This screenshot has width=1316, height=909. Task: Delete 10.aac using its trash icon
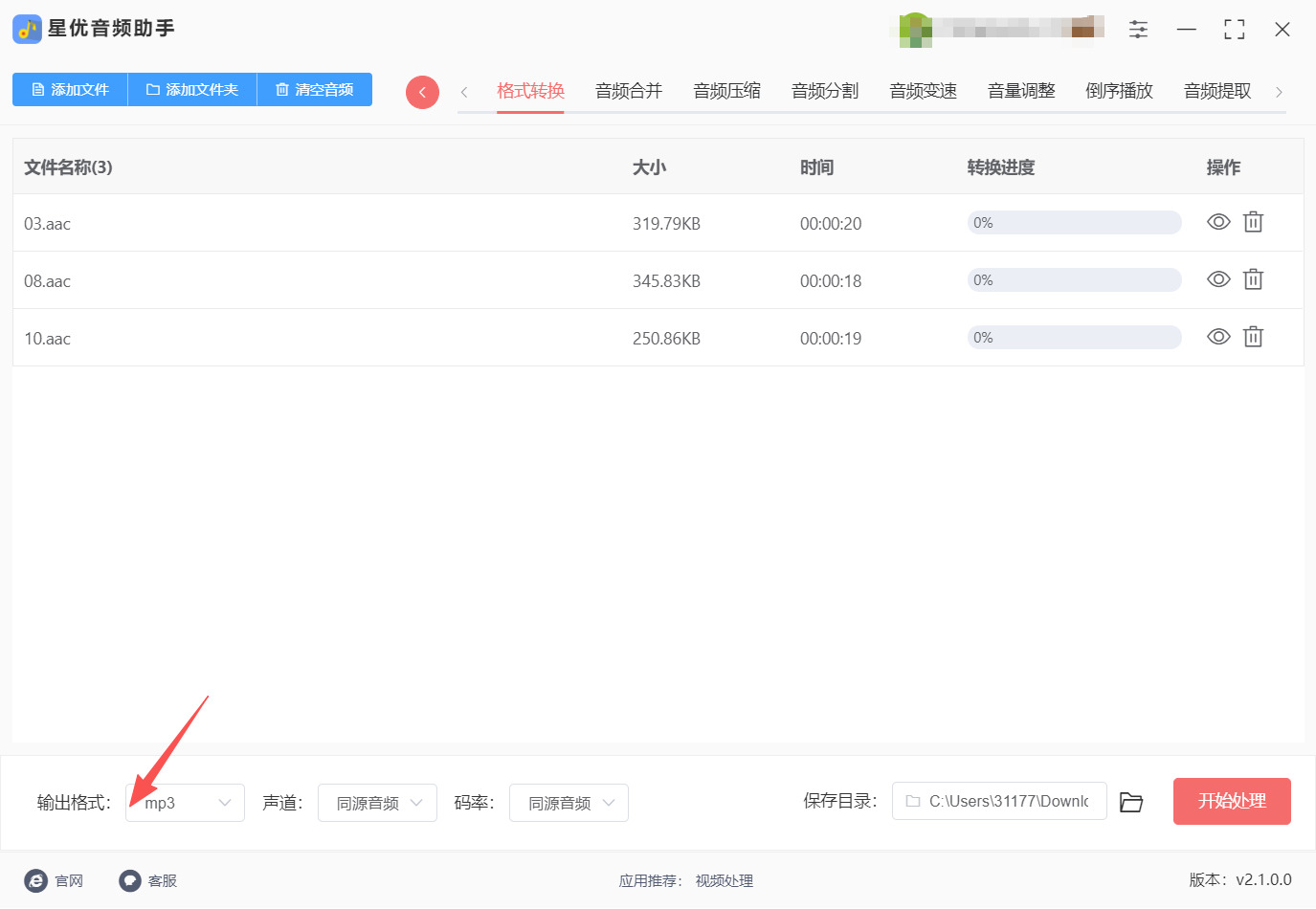1253,337
